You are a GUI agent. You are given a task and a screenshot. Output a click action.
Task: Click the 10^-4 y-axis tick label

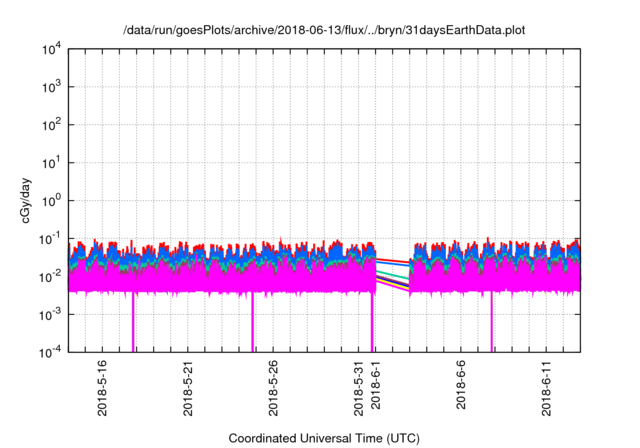point(51,352)
